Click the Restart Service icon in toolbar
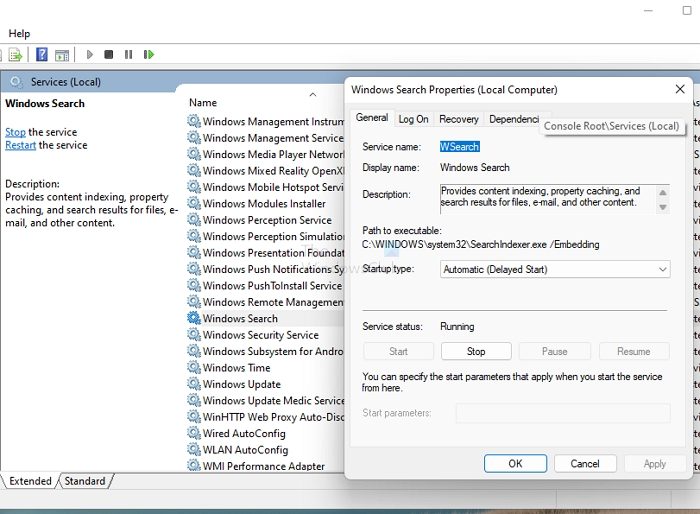700x514 pixels. pyautogui.click(x=149, y=54)
